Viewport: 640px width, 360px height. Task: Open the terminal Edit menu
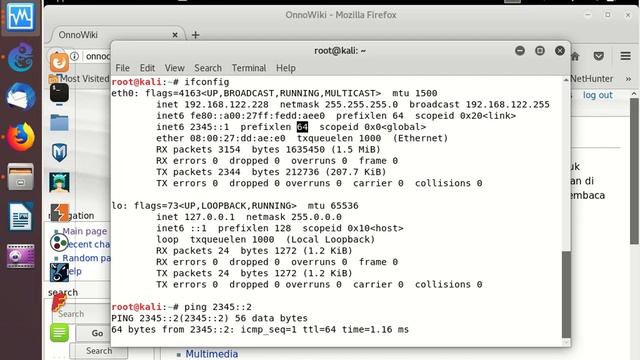147,68
